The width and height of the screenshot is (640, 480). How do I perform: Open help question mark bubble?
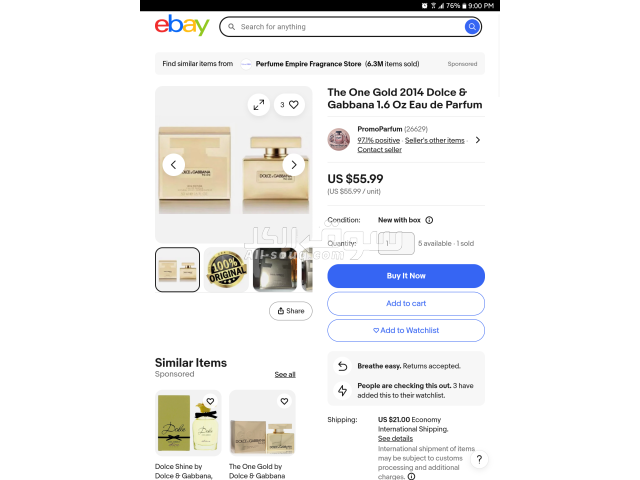click(479, 460)
